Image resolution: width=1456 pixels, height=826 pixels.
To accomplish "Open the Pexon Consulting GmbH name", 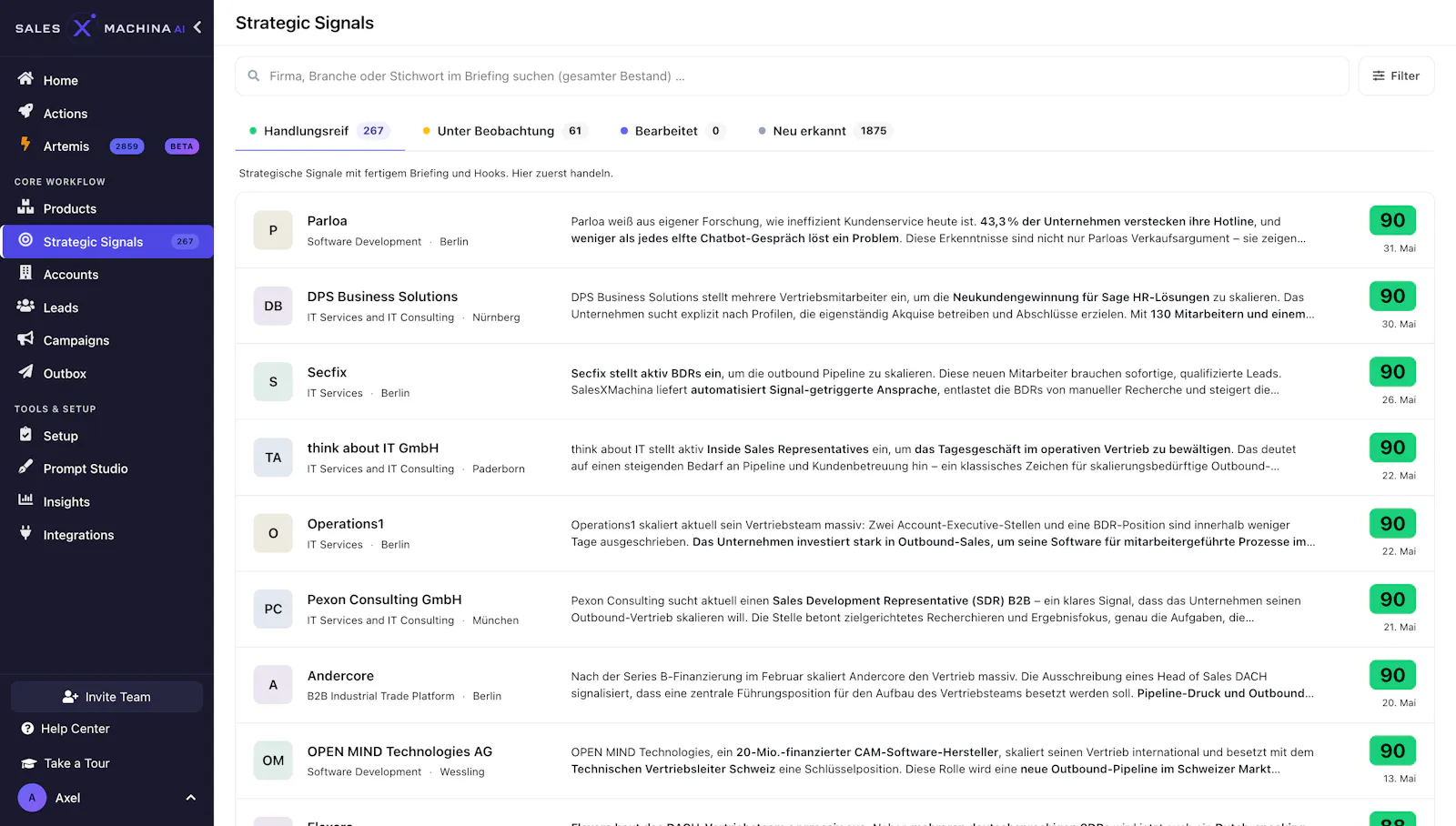I will [385, 599].
